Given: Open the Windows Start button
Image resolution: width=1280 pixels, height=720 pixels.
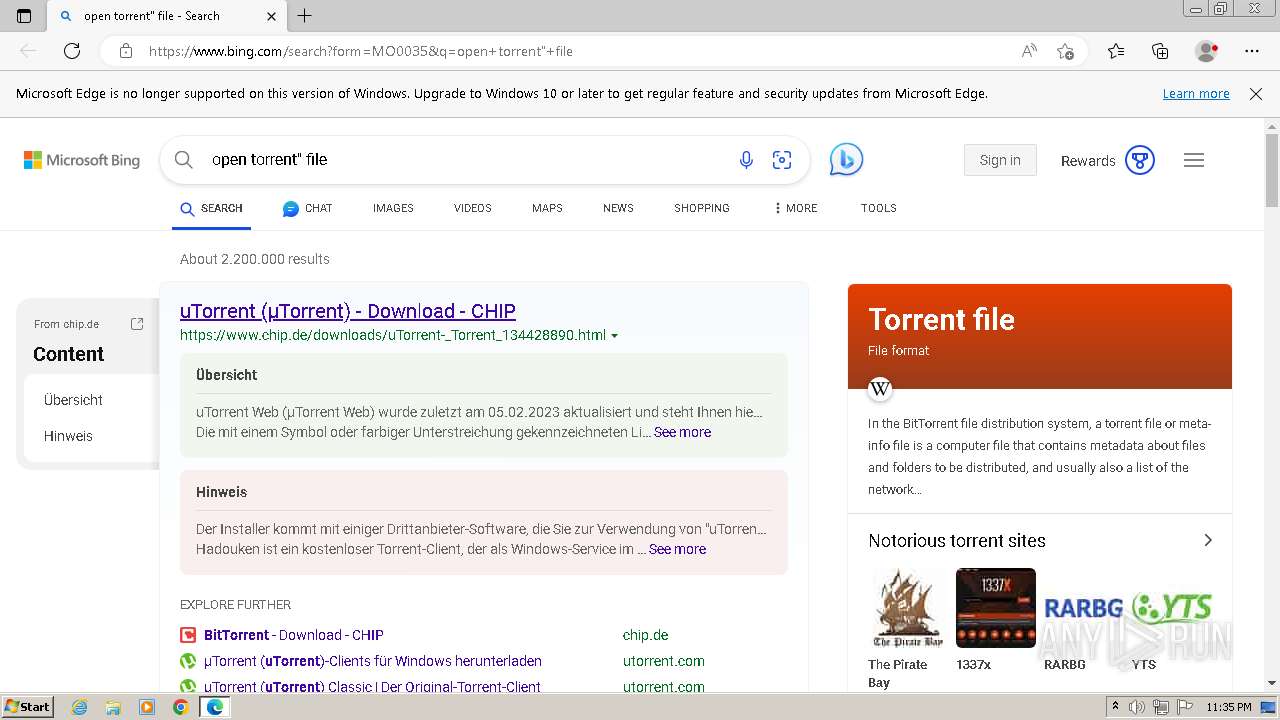Looking at the screenshot, I should pos(27,707).
